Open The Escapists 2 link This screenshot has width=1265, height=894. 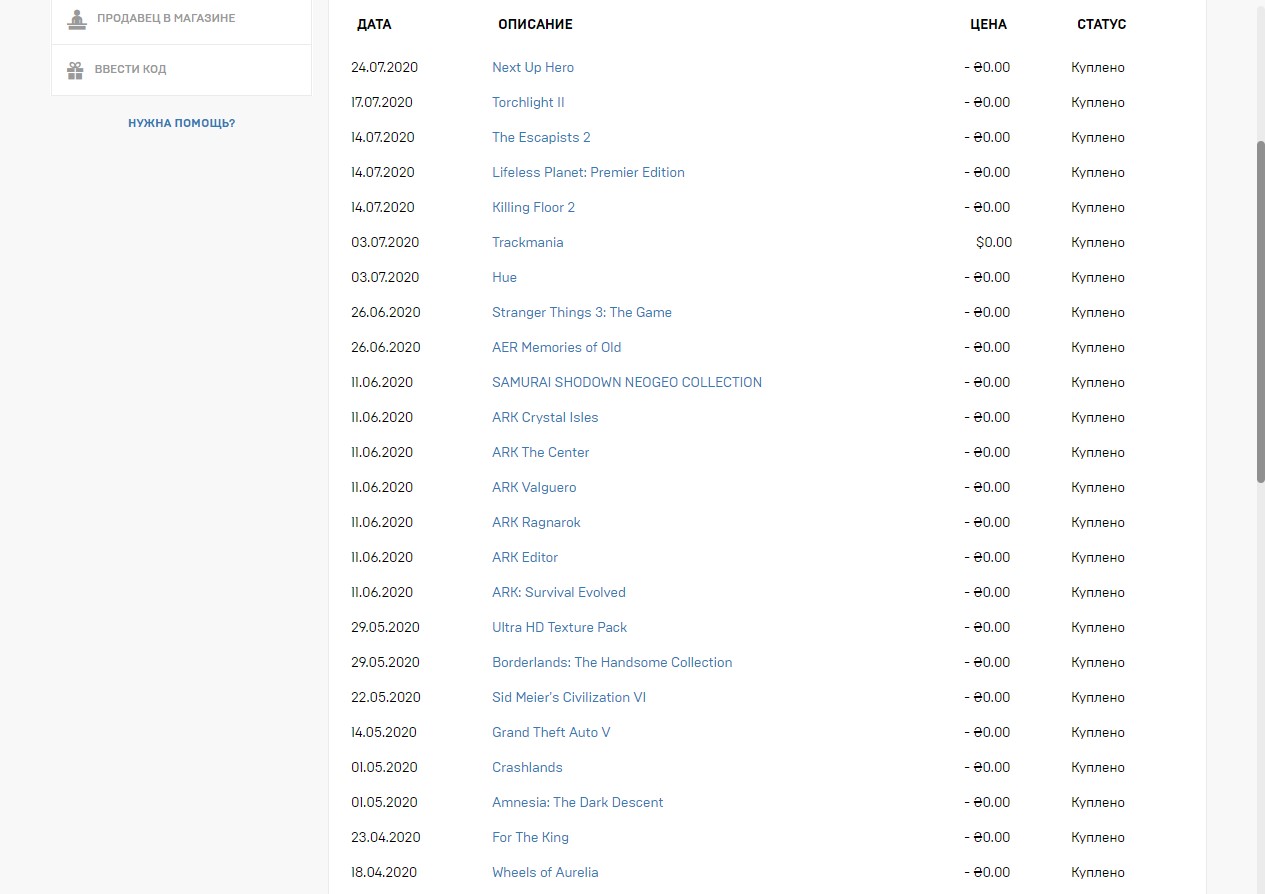coord(541,137)
